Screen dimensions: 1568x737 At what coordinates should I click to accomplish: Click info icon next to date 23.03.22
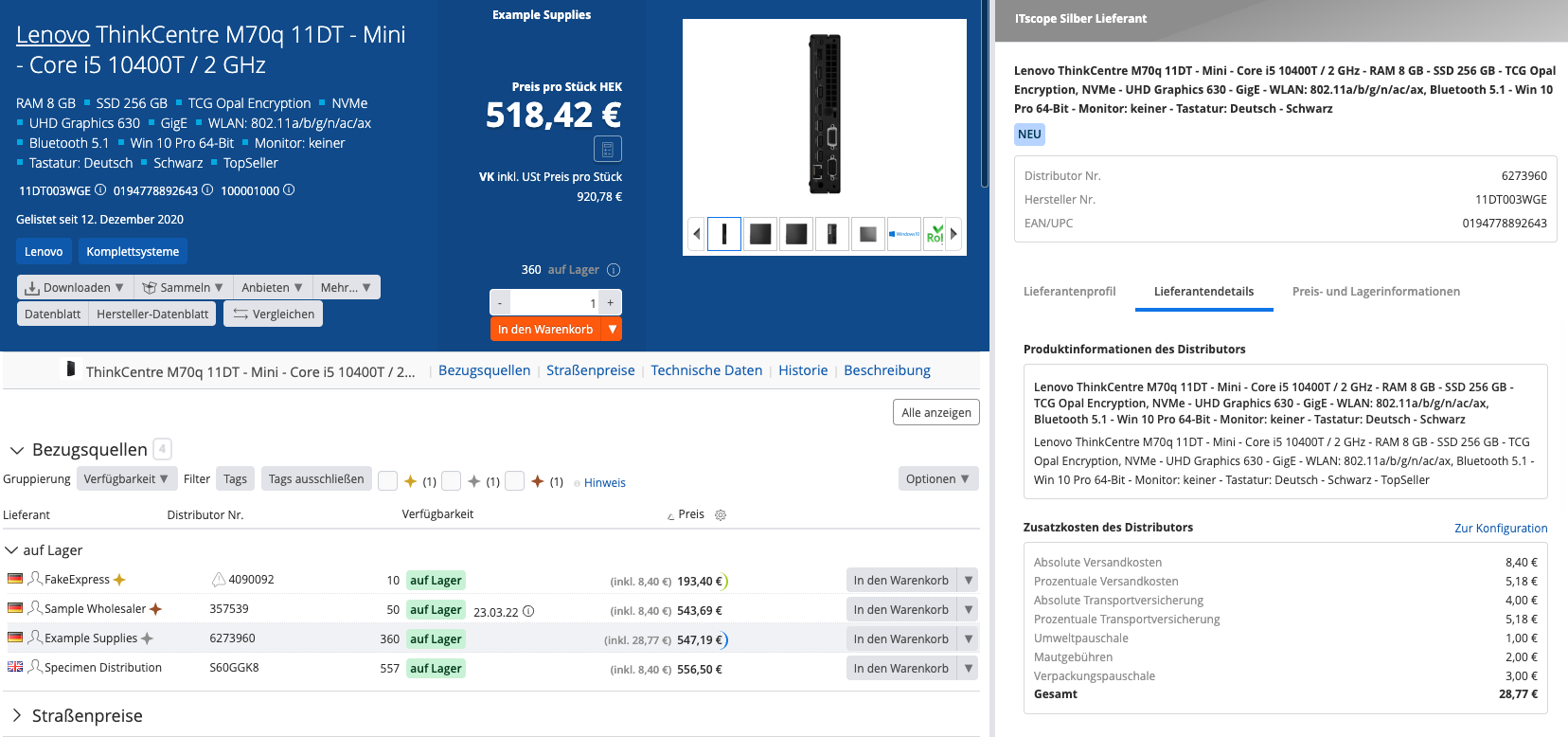coord(528,612)
